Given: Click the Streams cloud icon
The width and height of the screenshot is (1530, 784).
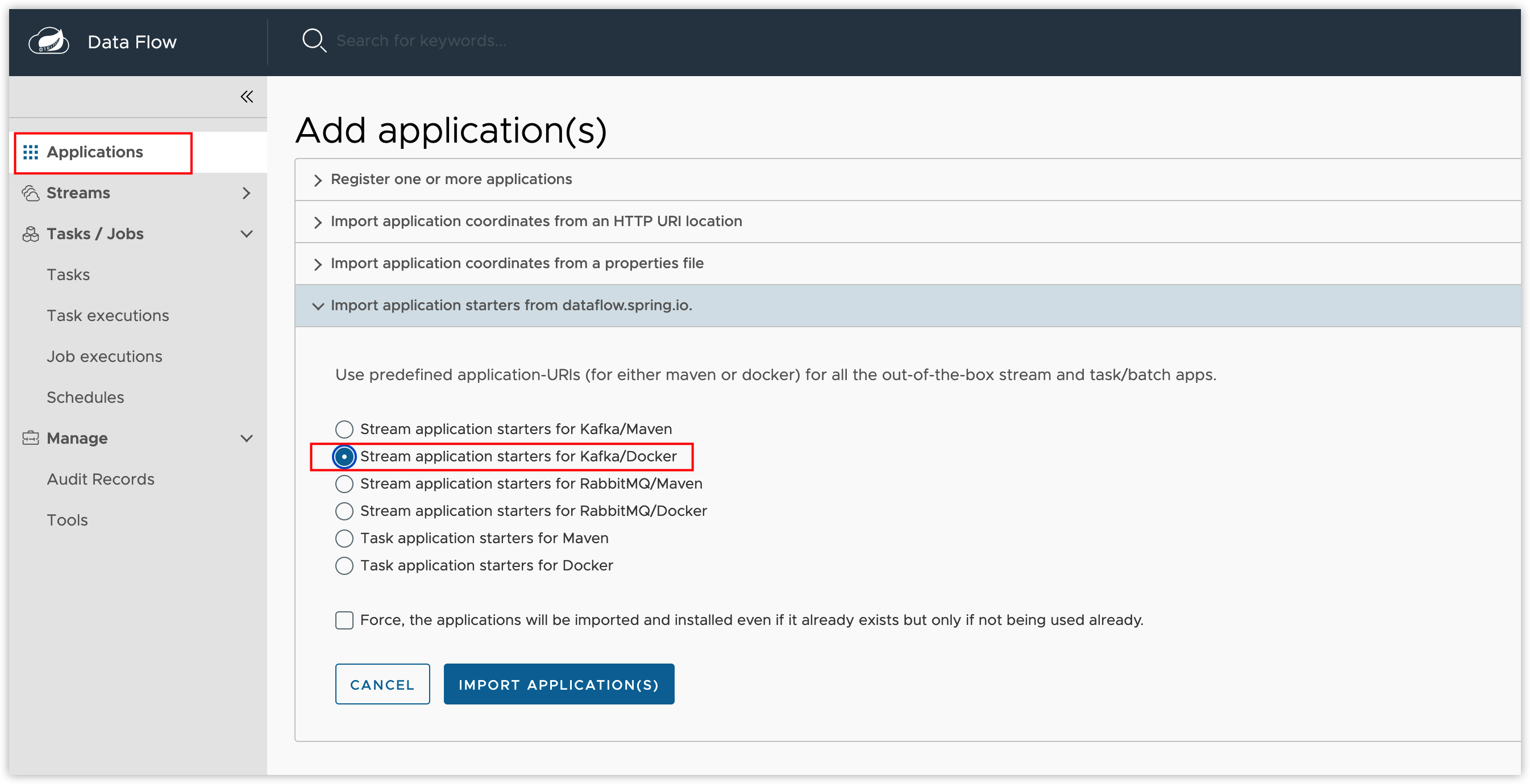Looking at the screenshot, I should coord(30,194).
